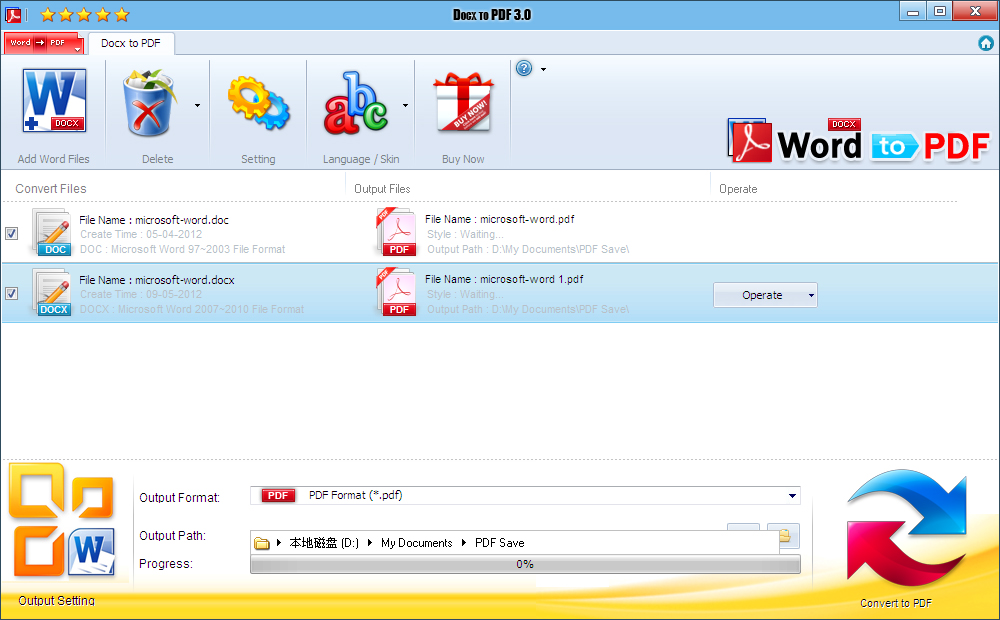Click the Output Format label
The width and height of the screenshot is (1000, 620).
179,498
